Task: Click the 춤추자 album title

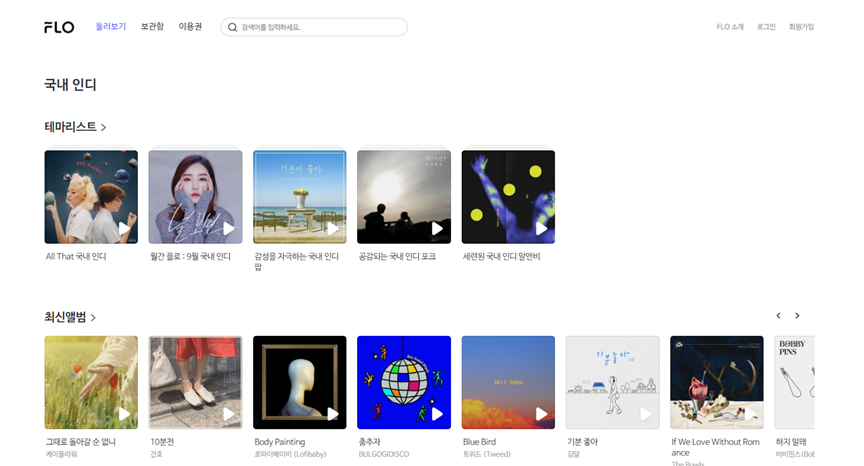Action: point(370,442)
